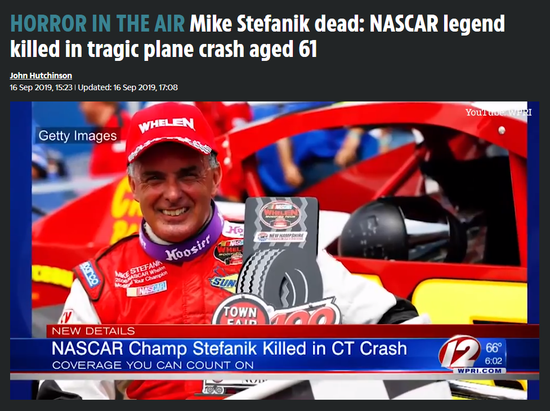Viewport: 550px width, 411px height.
Task: Click the Whelen logo on red cap
Action: (166, 124)
